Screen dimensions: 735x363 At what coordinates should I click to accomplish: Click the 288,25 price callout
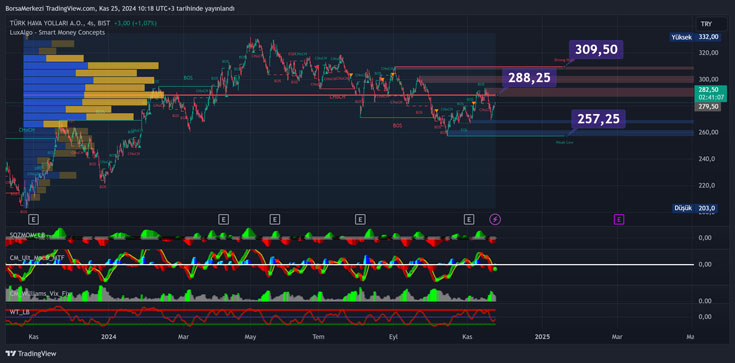pos(529,78)
